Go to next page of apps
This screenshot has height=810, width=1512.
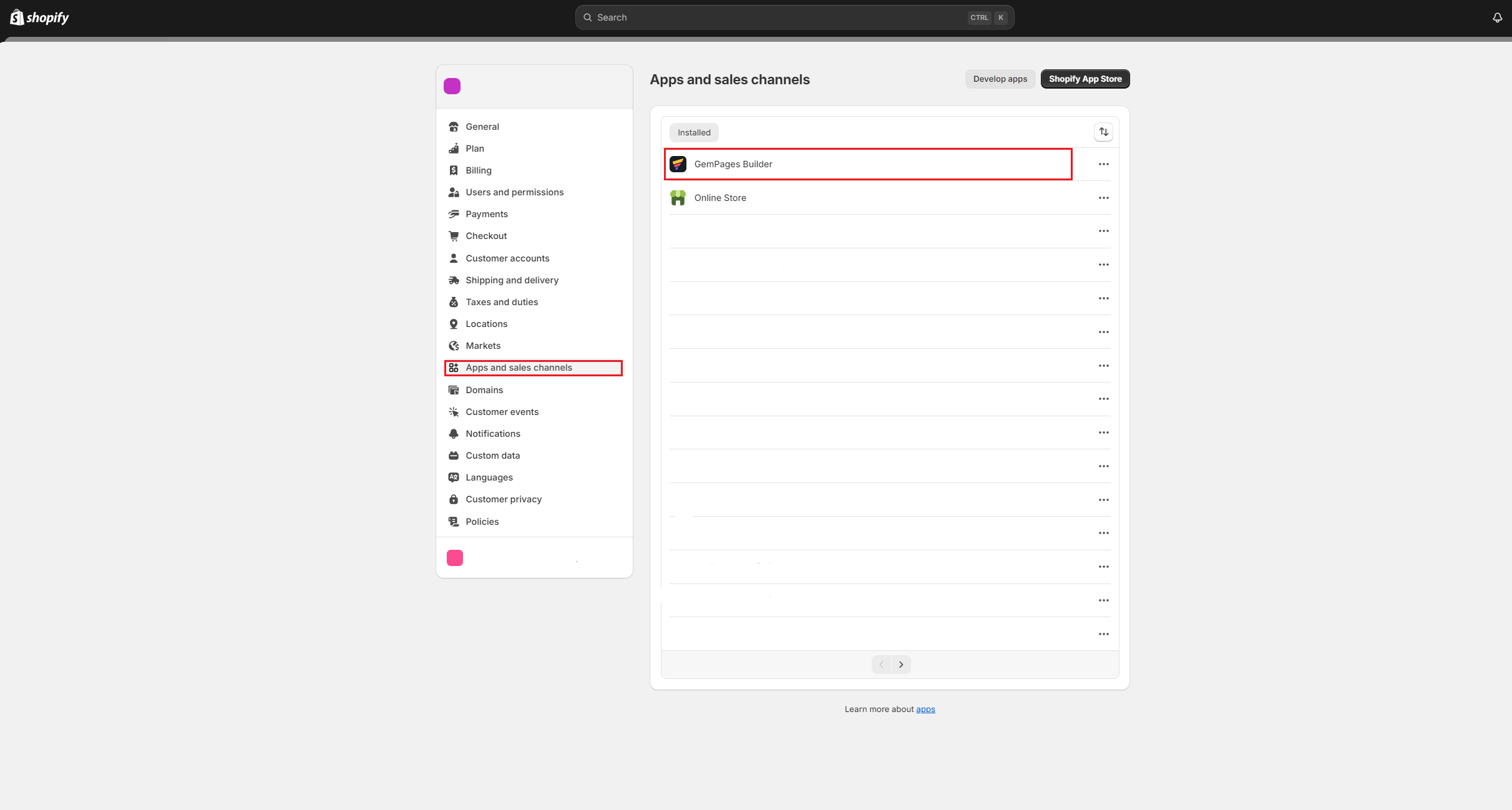tap(901, 665)
